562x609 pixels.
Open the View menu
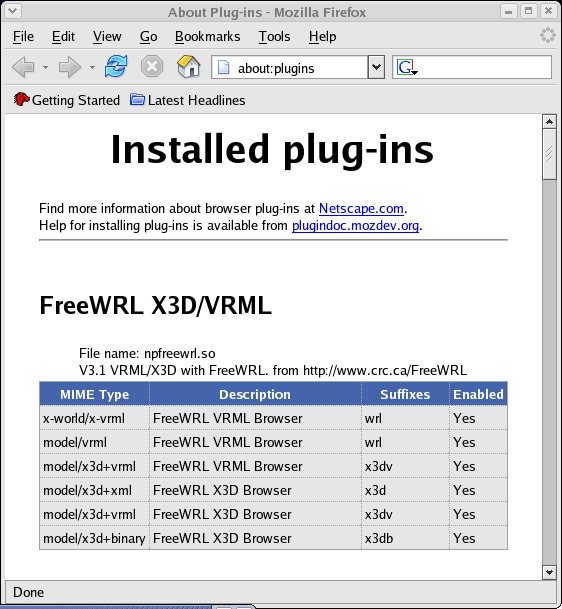click(x=107, y=37)
